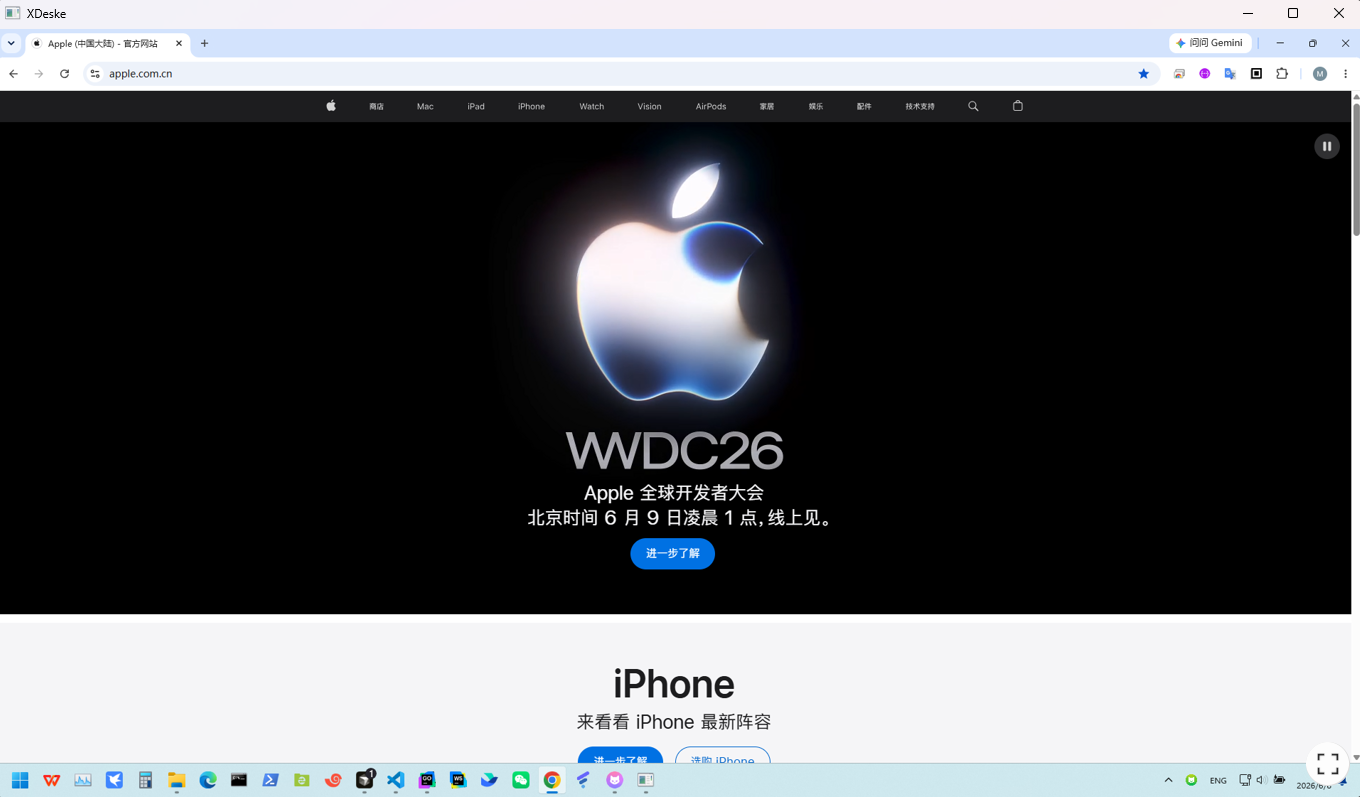Open the Mac menu item
The width and height of the screenshot is (1360, 797).
tap(425, 106)
